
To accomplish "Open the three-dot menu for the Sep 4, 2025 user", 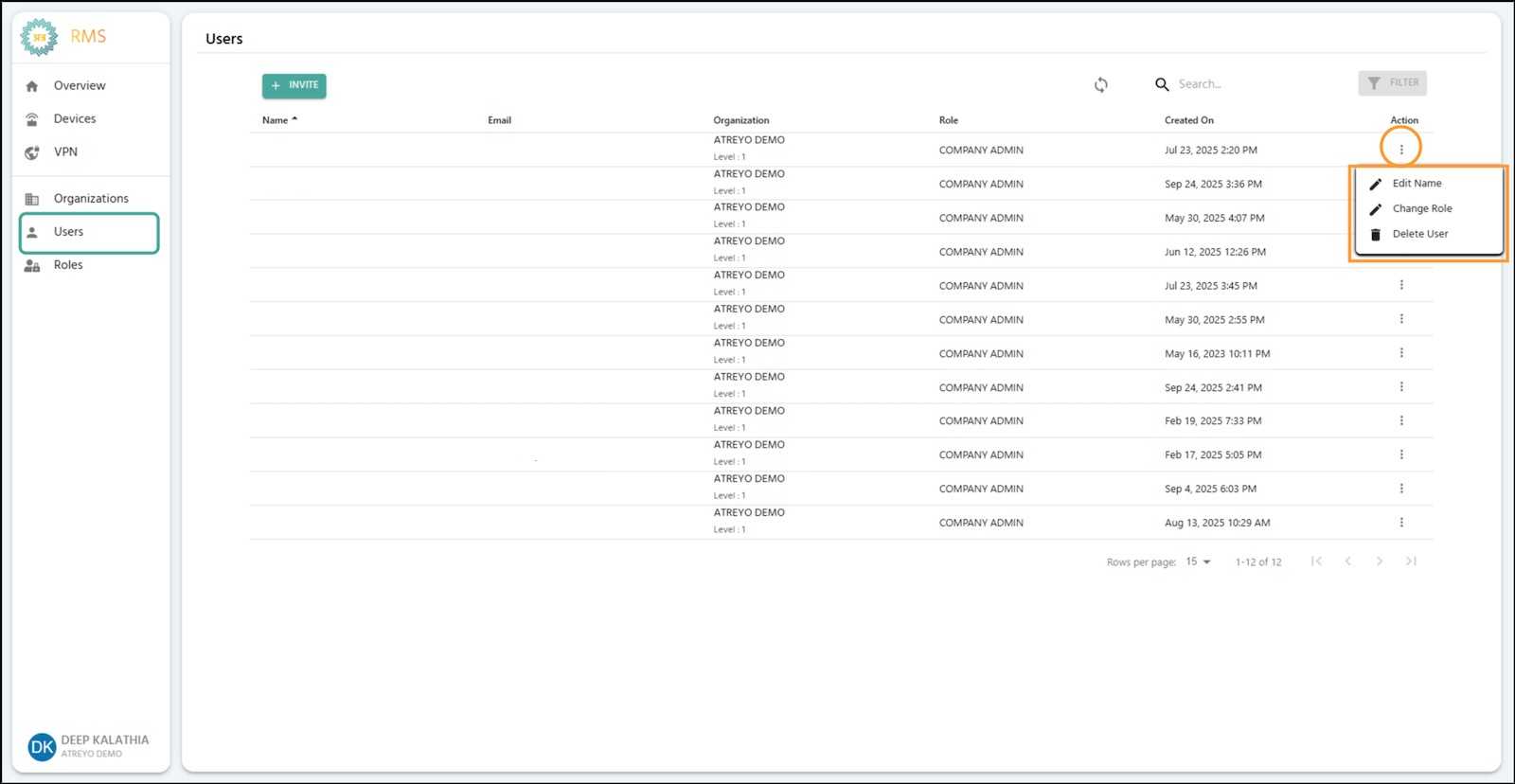I will [1401, 489].
